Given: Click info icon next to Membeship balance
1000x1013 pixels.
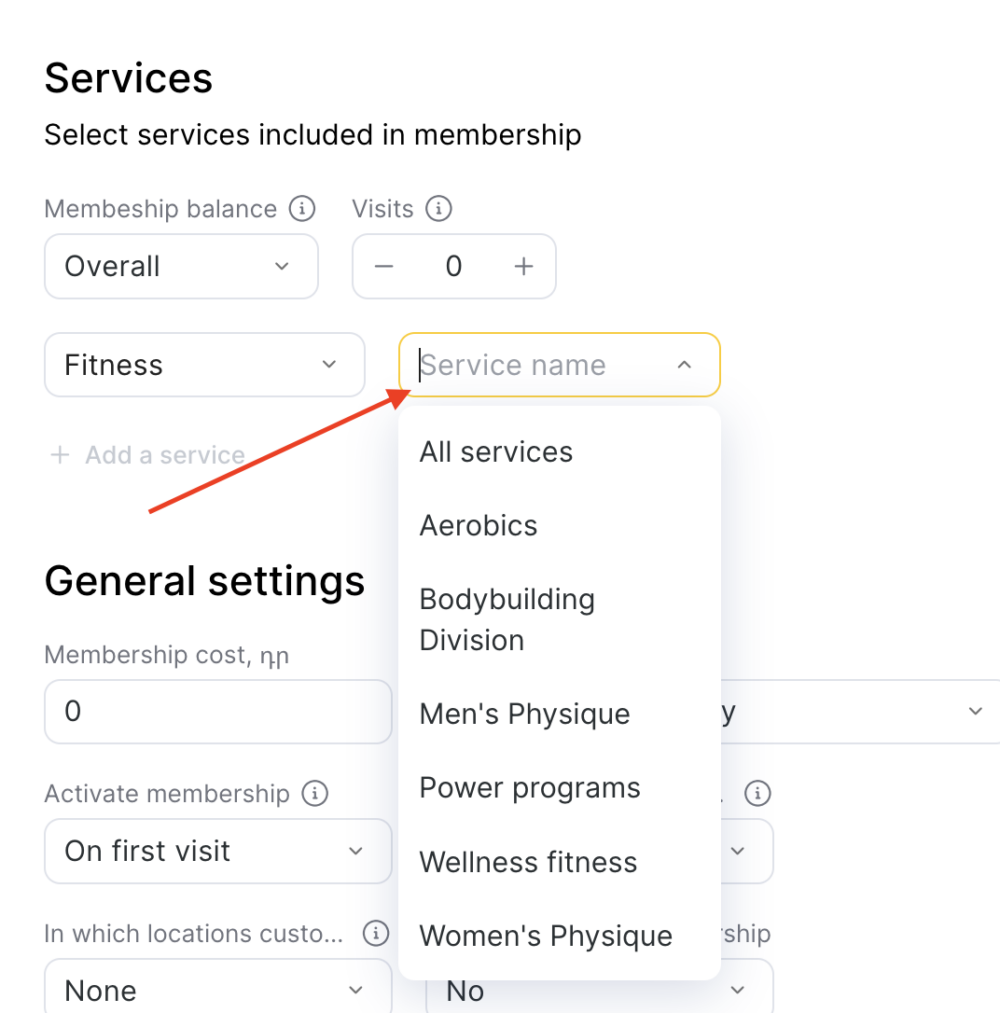Looking at the screenshot, I should tap(302, 209).
